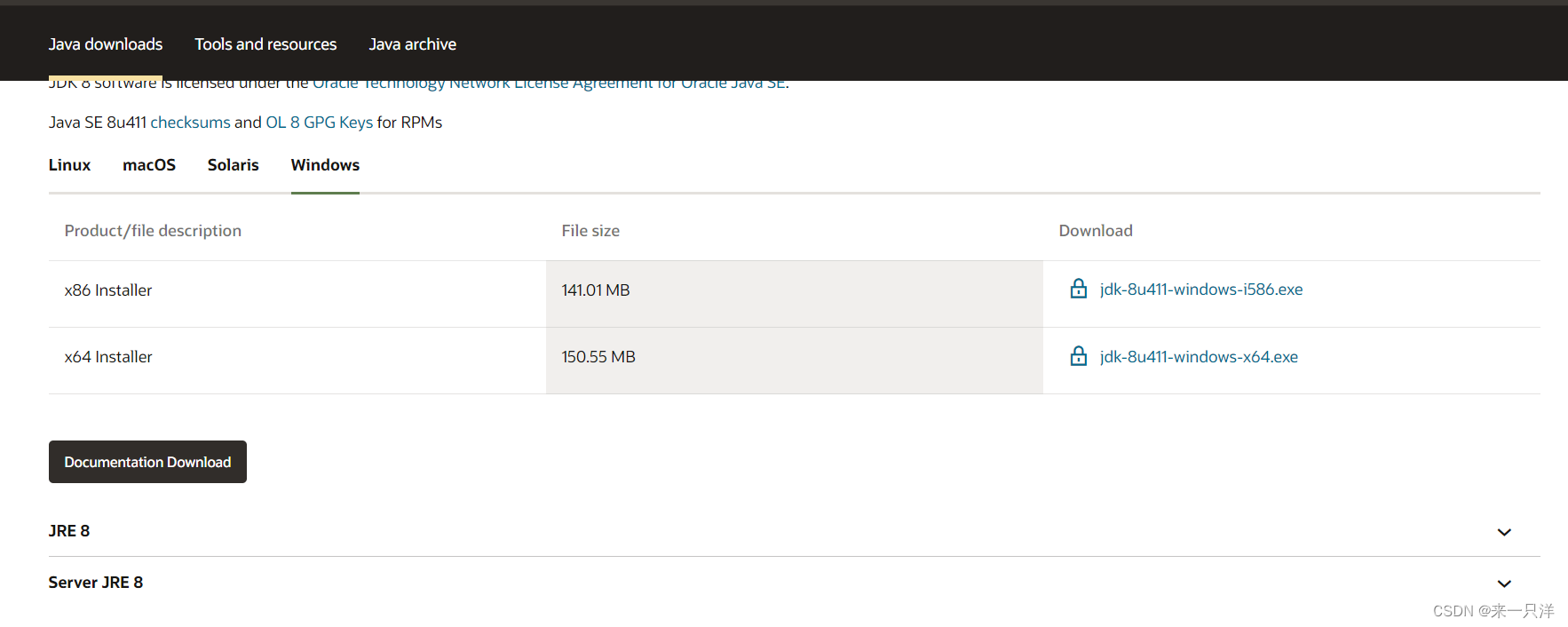Click the 141.01 MB file size cell
Viewport: 1568px width, 627px height.
(x=794, y=294)
